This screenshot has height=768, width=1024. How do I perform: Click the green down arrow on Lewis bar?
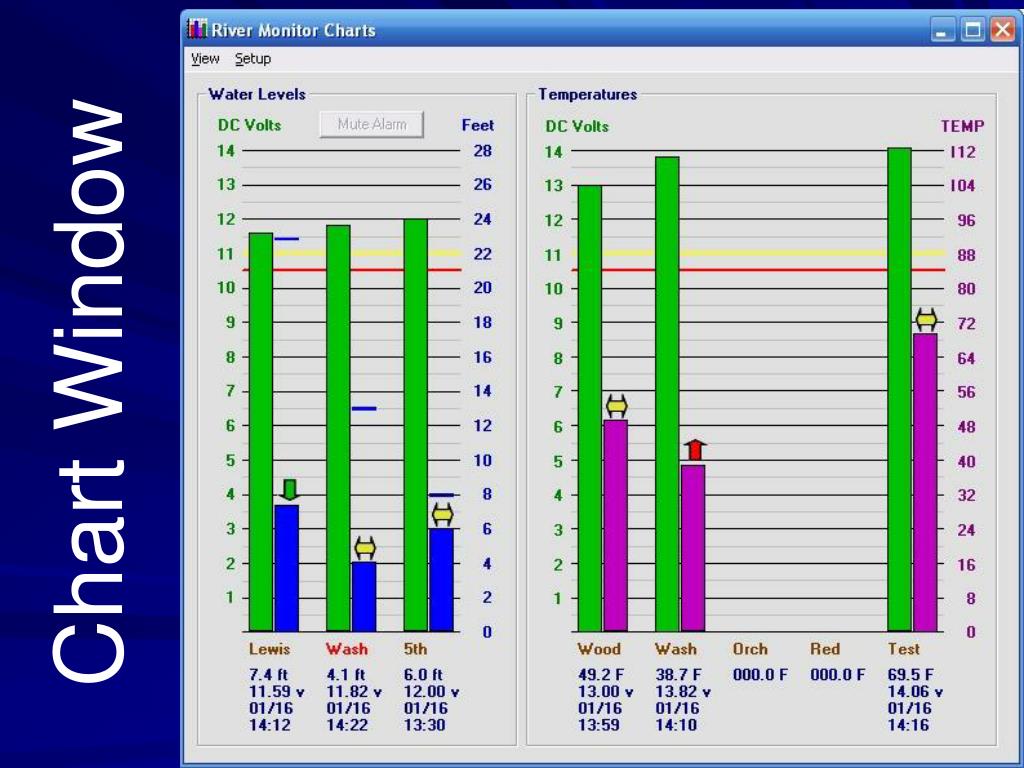(289, 490)
